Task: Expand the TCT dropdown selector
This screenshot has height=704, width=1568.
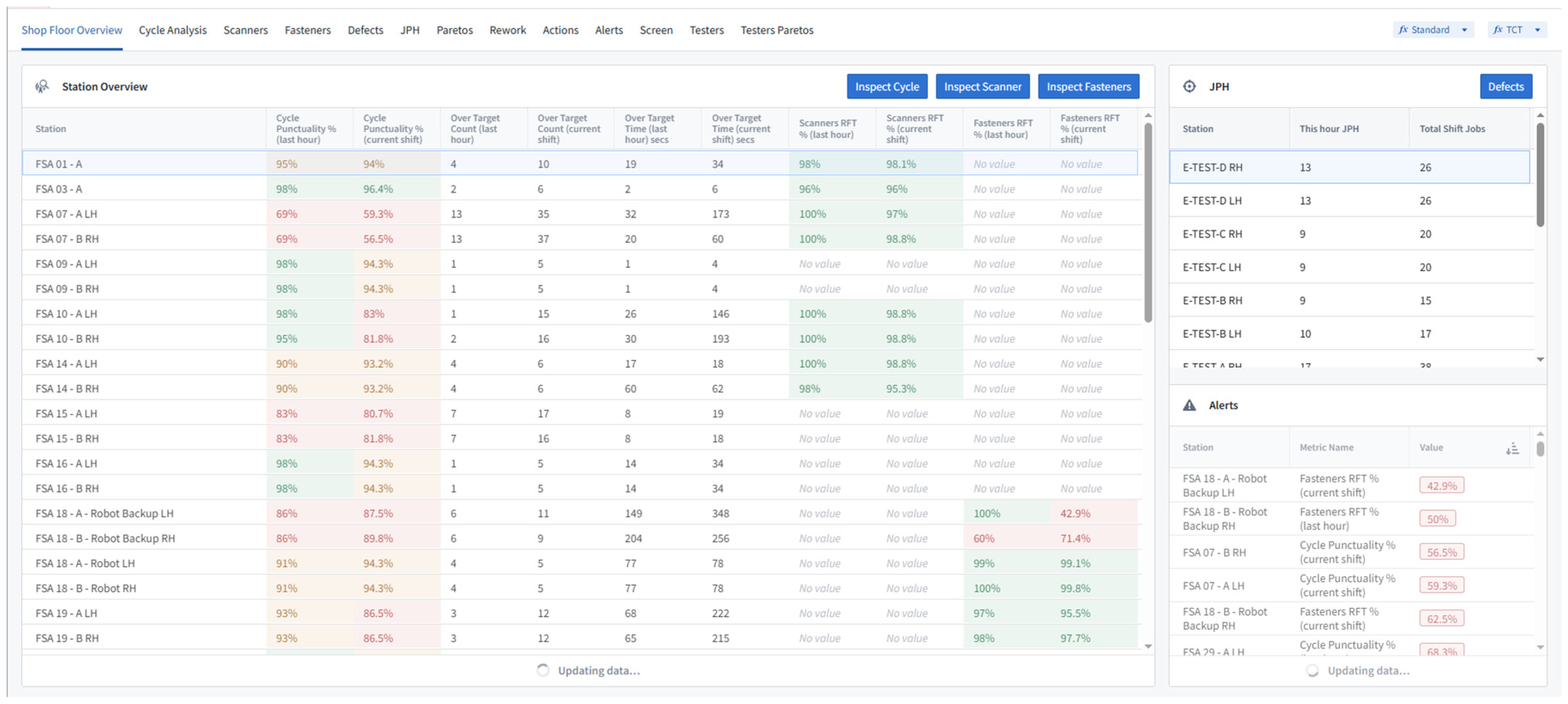Action: 1537,30
